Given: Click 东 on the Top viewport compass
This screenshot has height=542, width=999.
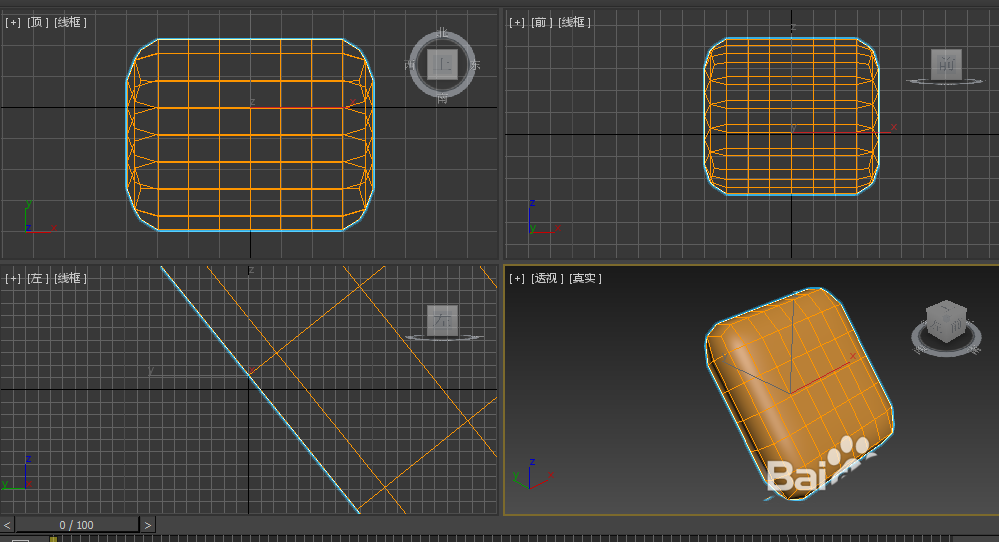Looking at the screenshot, I should pos(475,65).
